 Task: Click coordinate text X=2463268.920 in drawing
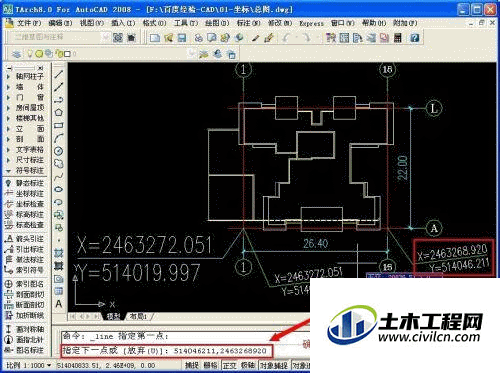click(x=452, y=252)
